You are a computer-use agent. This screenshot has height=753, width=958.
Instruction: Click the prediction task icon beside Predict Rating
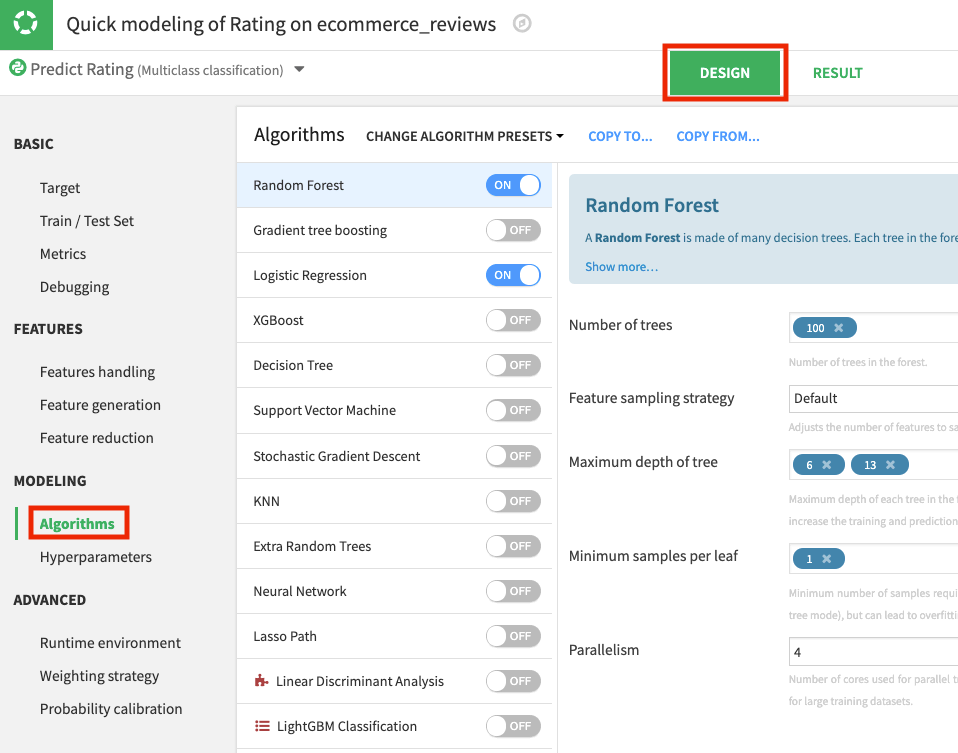pyautogui.click(x=18, y=68)
